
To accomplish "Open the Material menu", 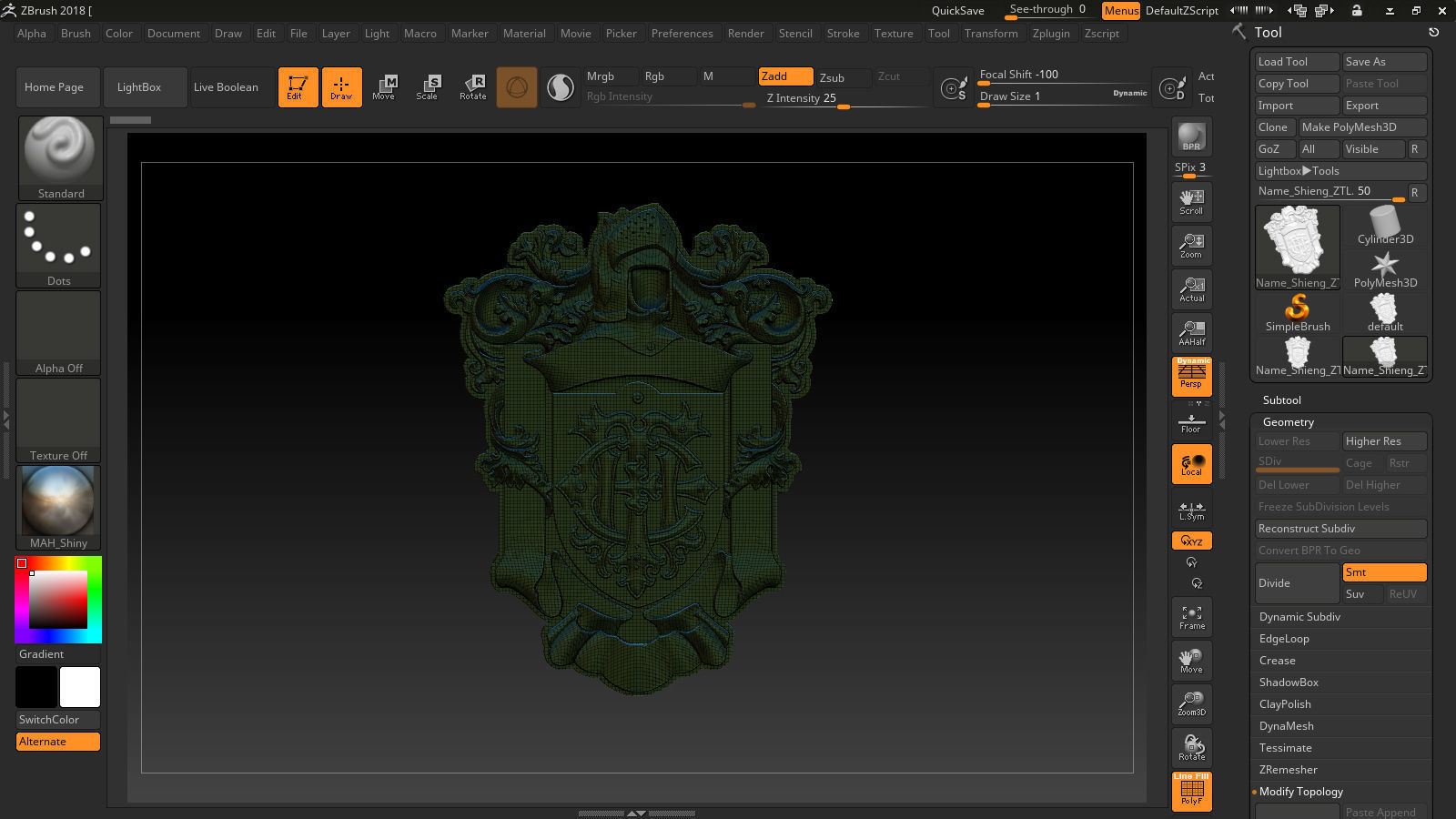I will click(524, 34).
